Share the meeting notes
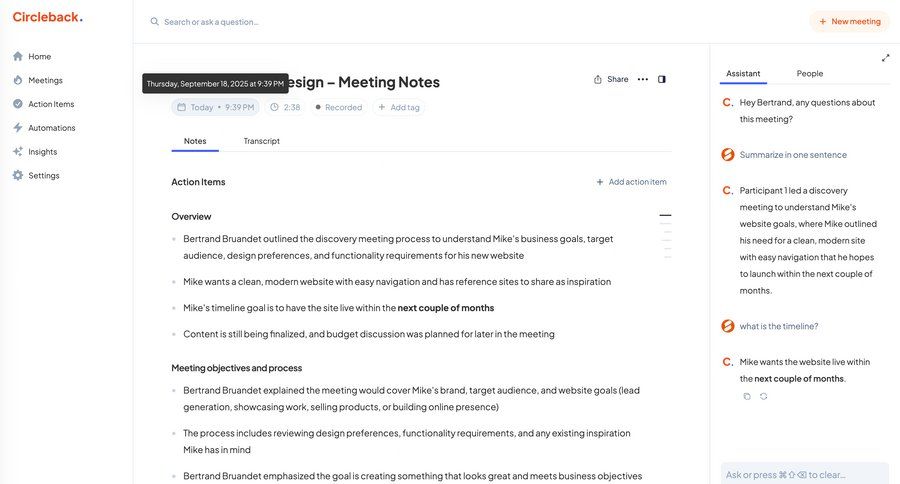900x484 pixels. point(611,79)
